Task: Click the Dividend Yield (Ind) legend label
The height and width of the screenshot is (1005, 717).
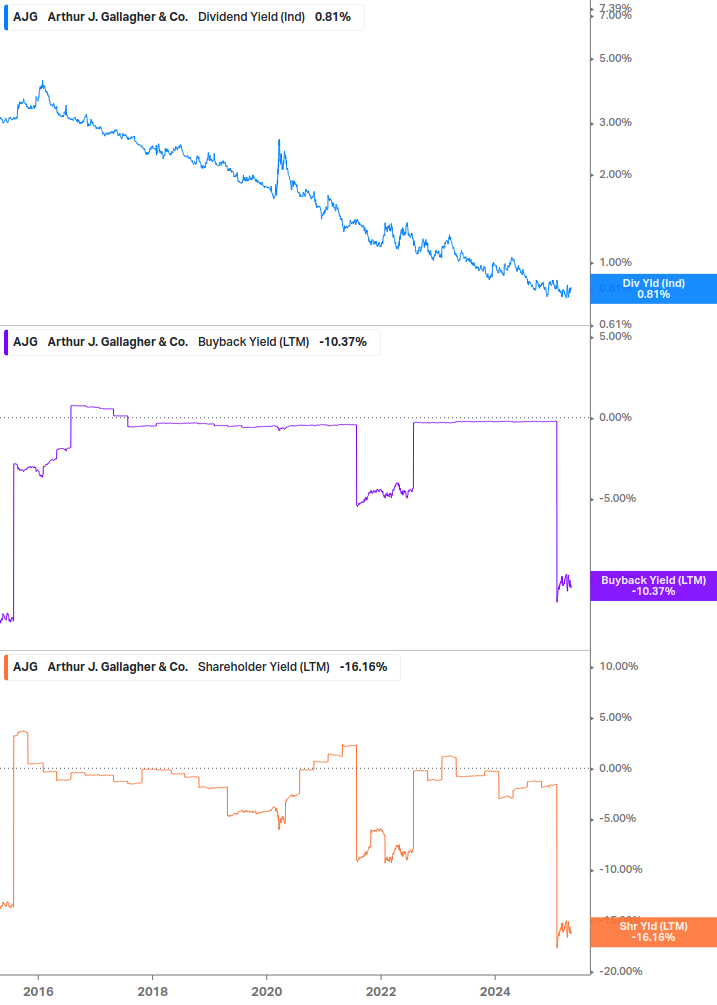Action: pos(251,17)
